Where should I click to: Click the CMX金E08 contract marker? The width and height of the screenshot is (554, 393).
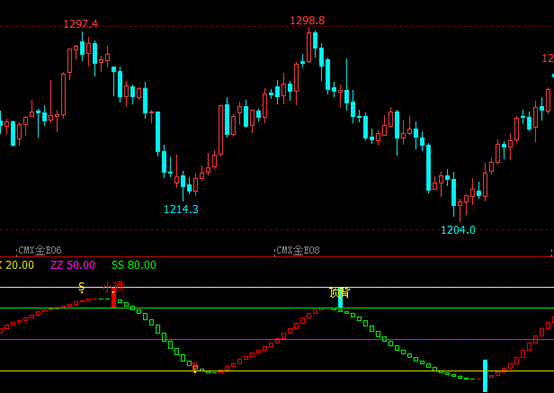pos(298,251)
